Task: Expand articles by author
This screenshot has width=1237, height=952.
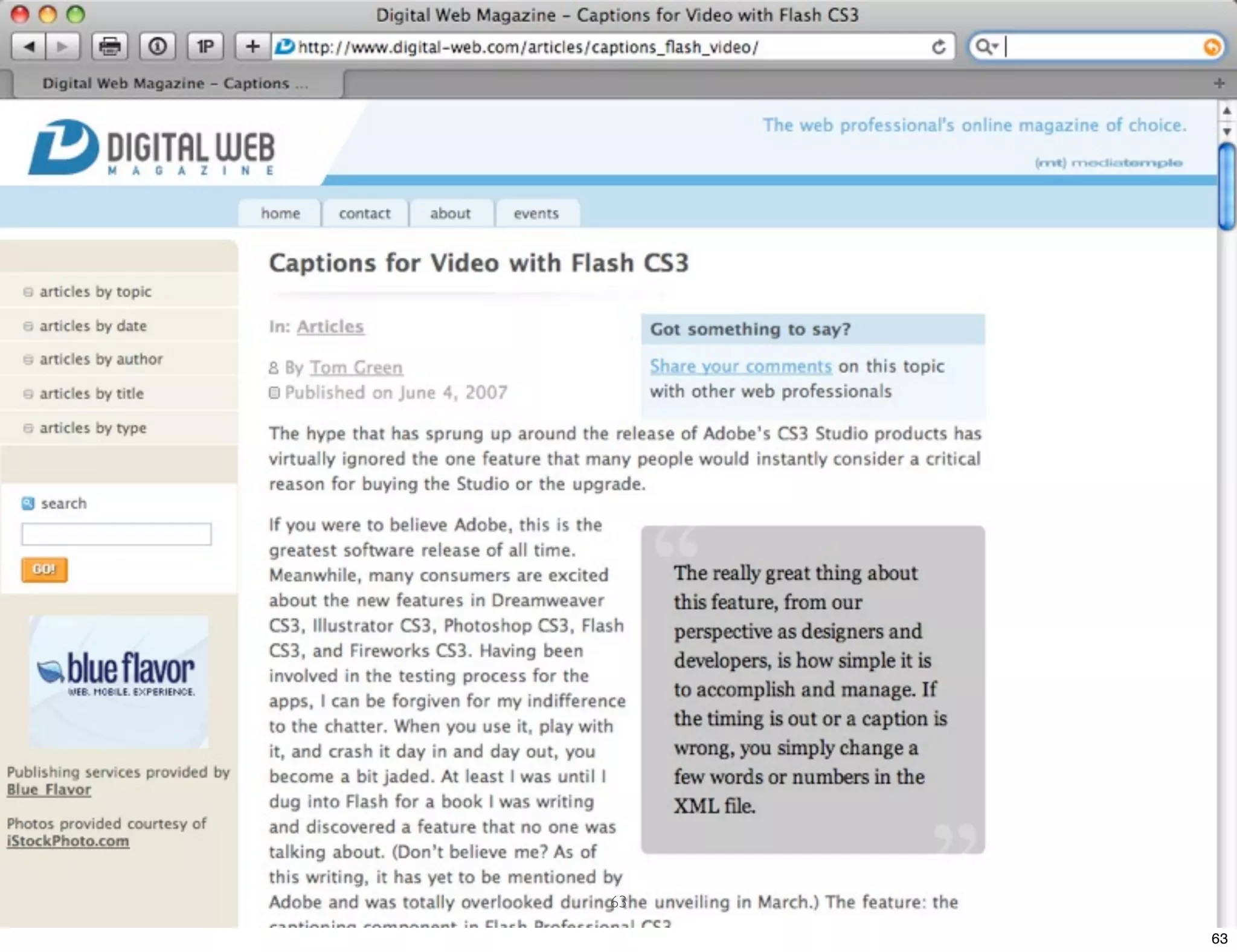Action: point(101,359)
